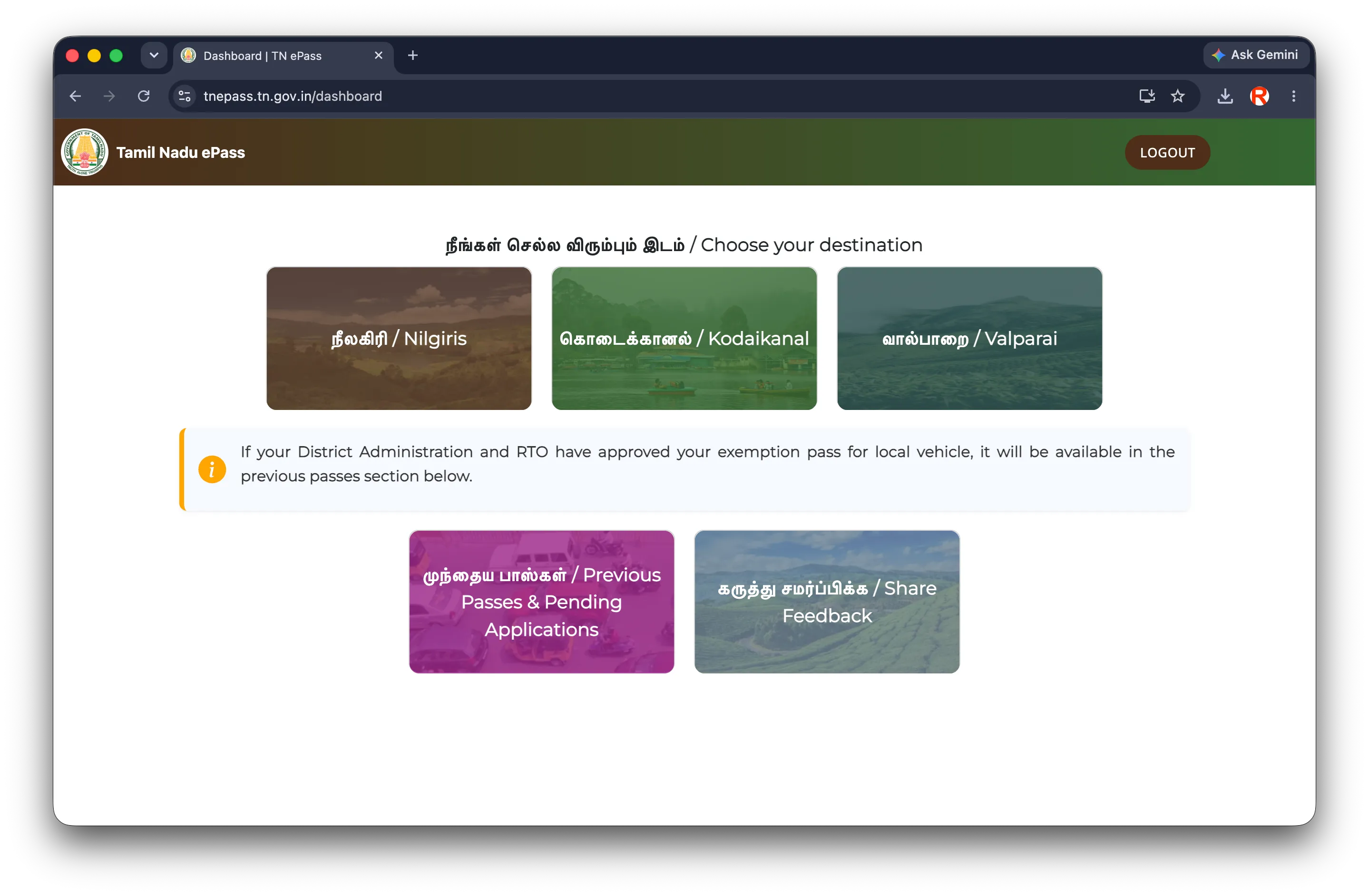Open Previous Passes & Pending Applications
The height and width of the screenshot is (896, 1369).
click(541, 602)
